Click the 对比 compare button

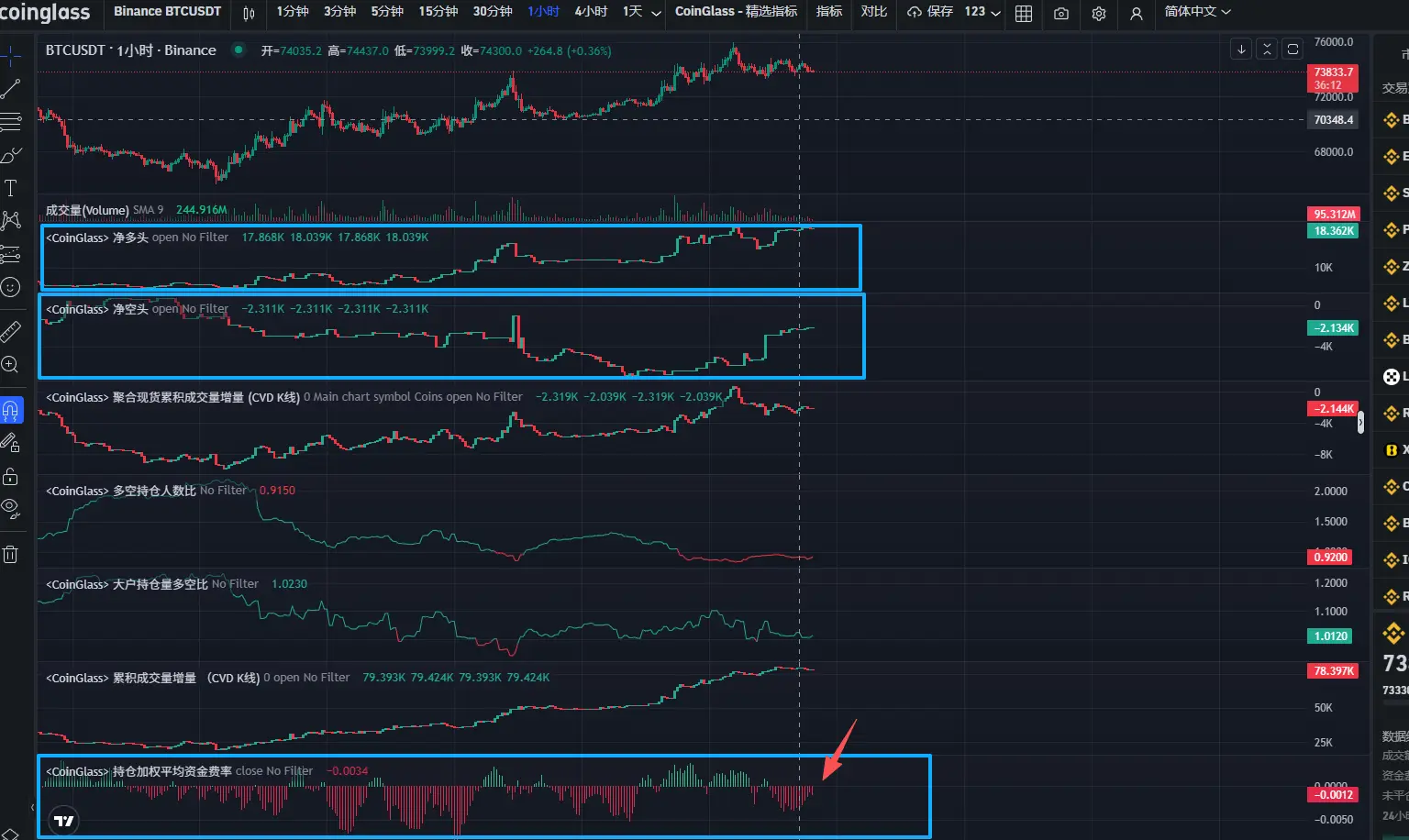point(874,12)
